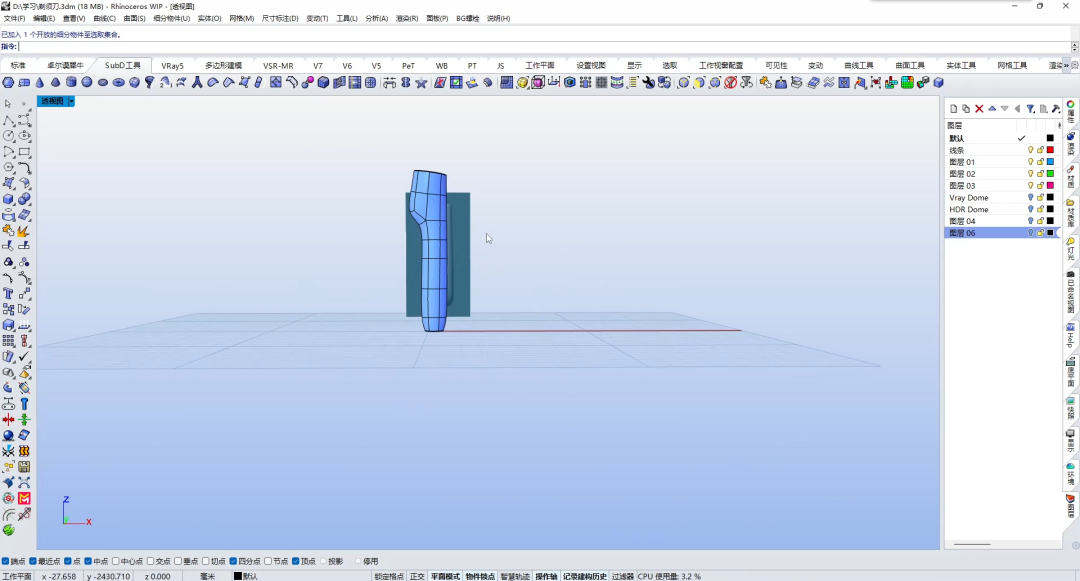This screenshot has height=581, width=1080.
Task: Toggle the 四分点 osnap checkbox
Action: 233,561
